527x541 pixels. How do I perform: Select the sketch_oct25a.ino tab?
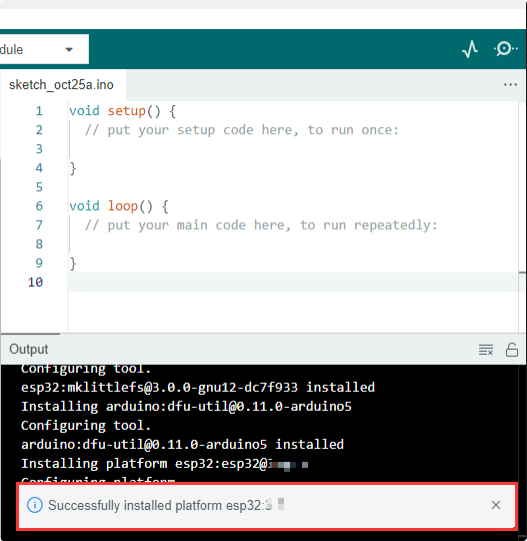click(x=61, y=85)
